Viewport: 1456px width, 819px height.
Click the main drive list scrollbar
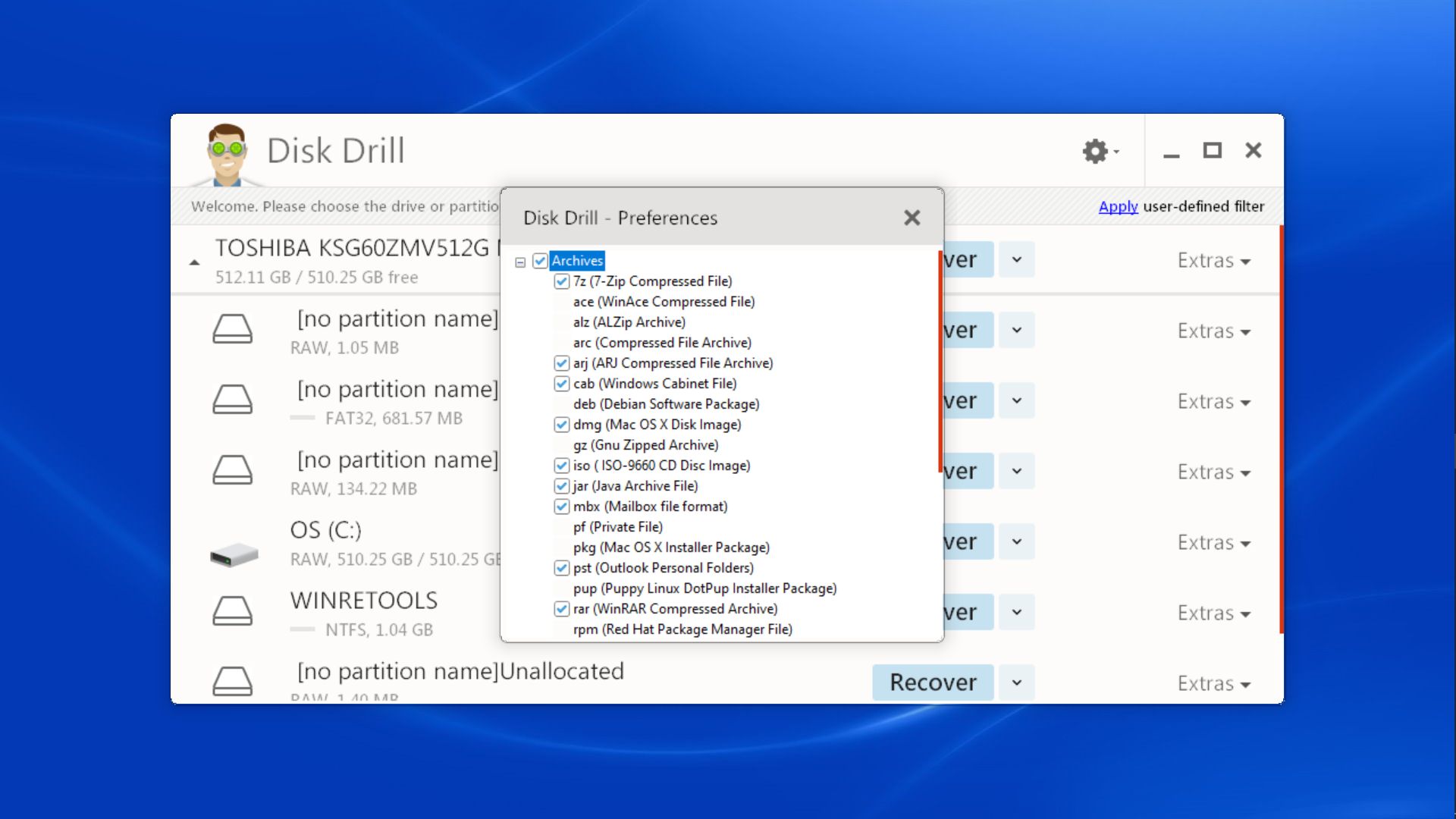tap(1282, 429)
